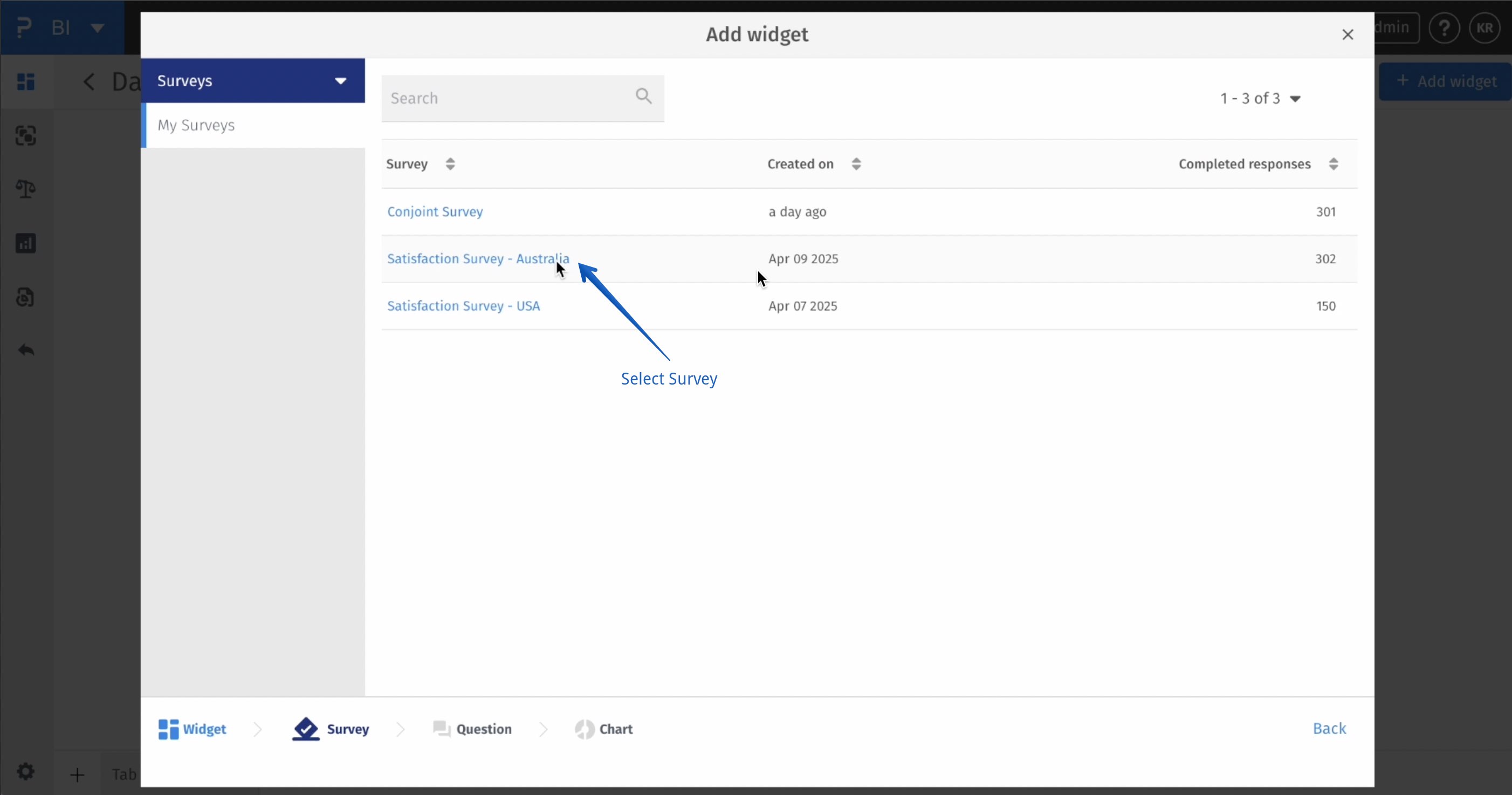Click the Back link
The height and width of the screenshot is (795, 1512).
[x=1329, y=728]
